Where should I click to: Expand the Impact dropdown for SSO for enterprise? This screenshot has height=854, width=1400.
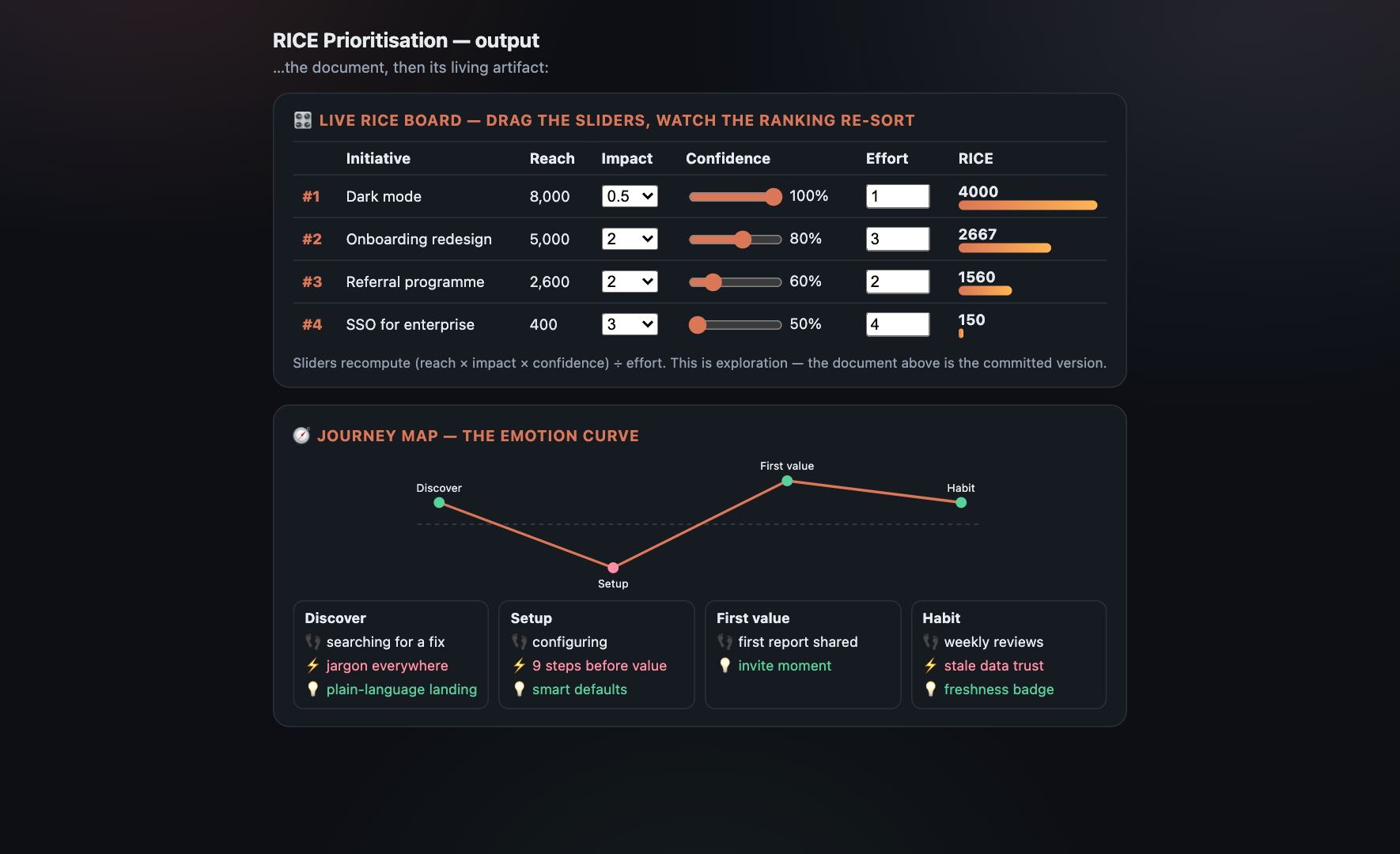(x=630, y=324)
